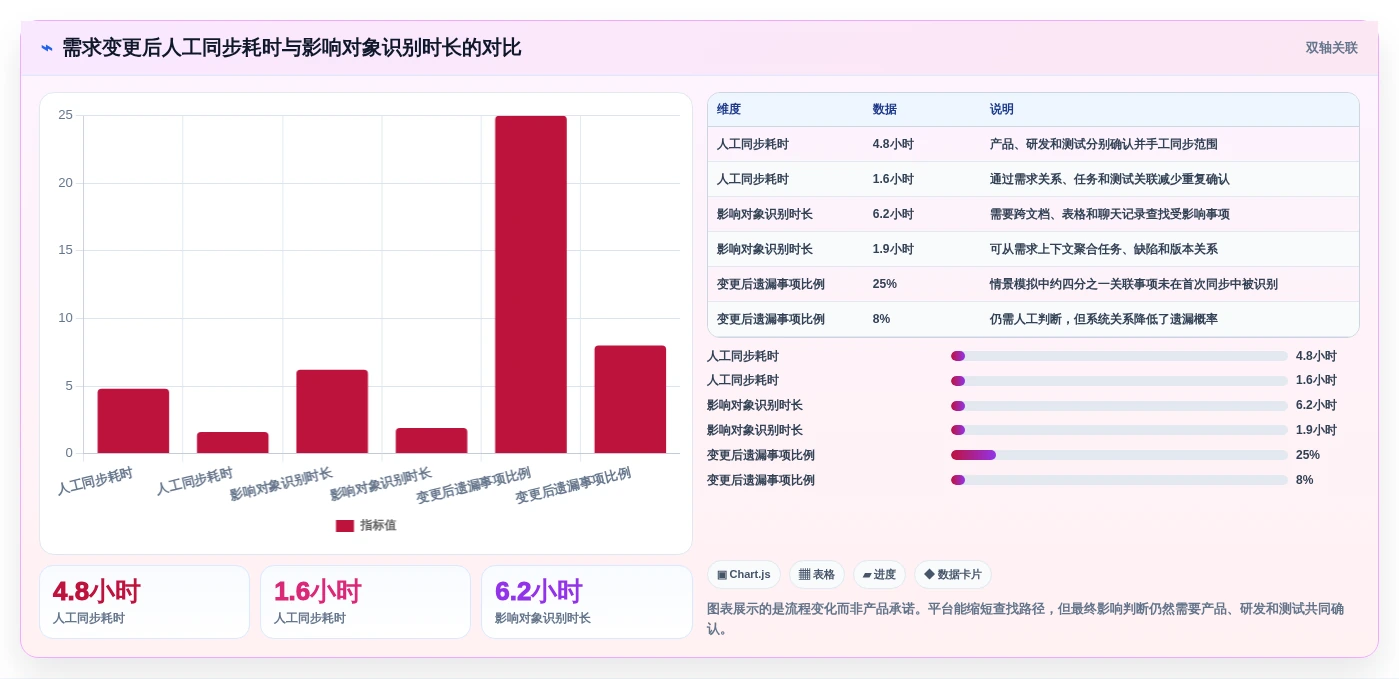
Task: Click the tallest chart bar reaching 25
Action: (531, 285)
